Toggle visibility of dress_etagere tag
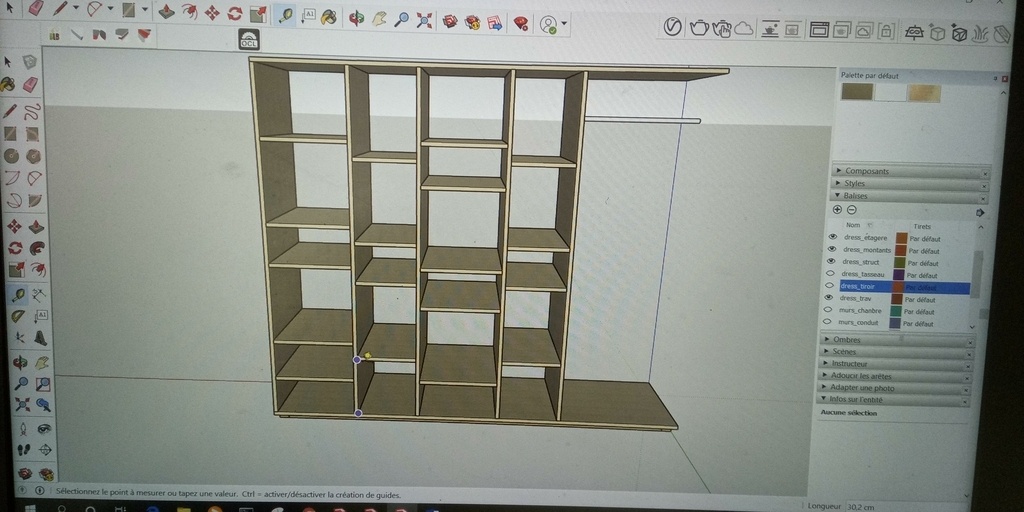 833,237
